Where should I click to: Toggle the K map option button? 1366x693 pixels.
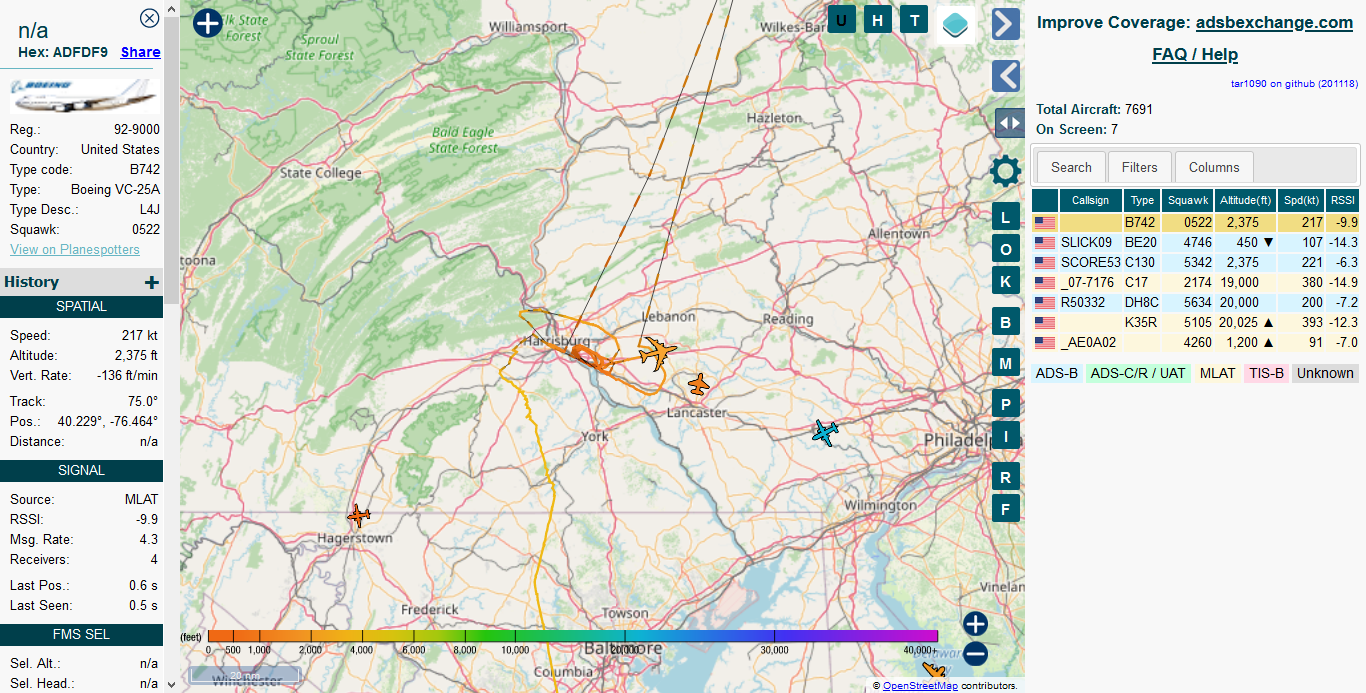point(1006,280)
